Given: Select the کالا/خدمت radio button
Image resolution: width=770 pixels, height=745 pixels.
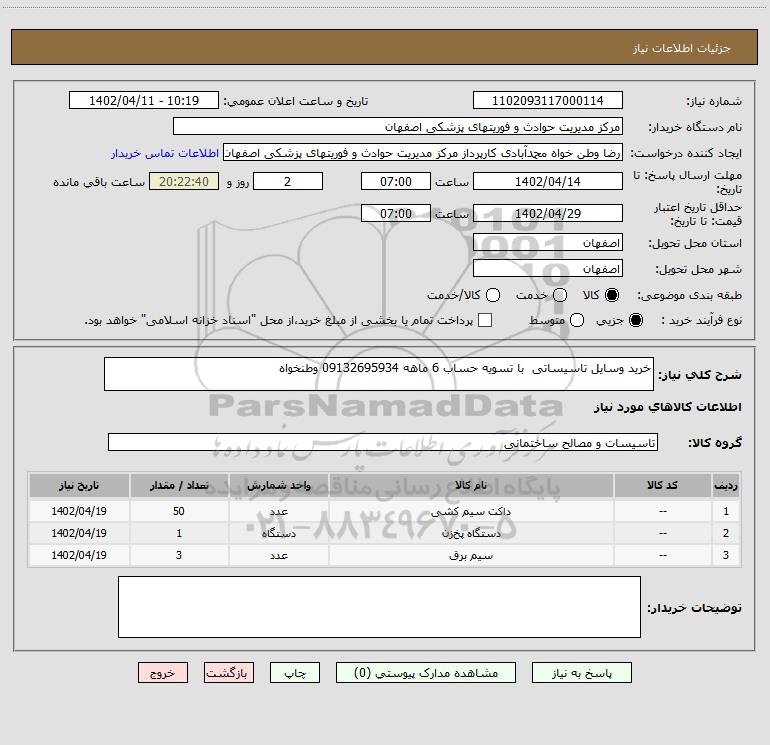Looking at the screenshot, I should 493,295.
